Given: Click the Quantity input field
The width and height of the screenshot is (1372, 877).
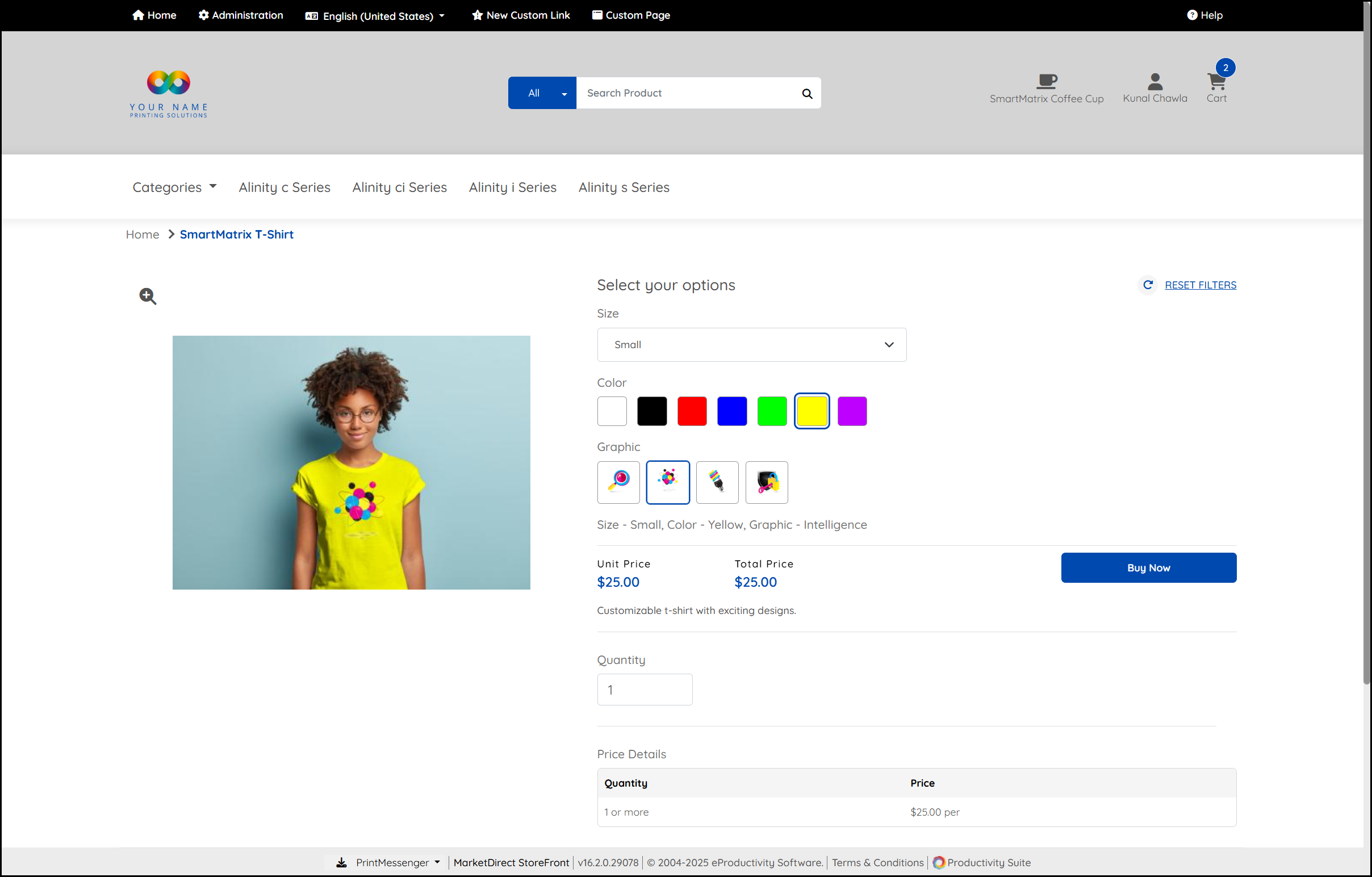Looking at the screenshot, I should tap(645, 690).
